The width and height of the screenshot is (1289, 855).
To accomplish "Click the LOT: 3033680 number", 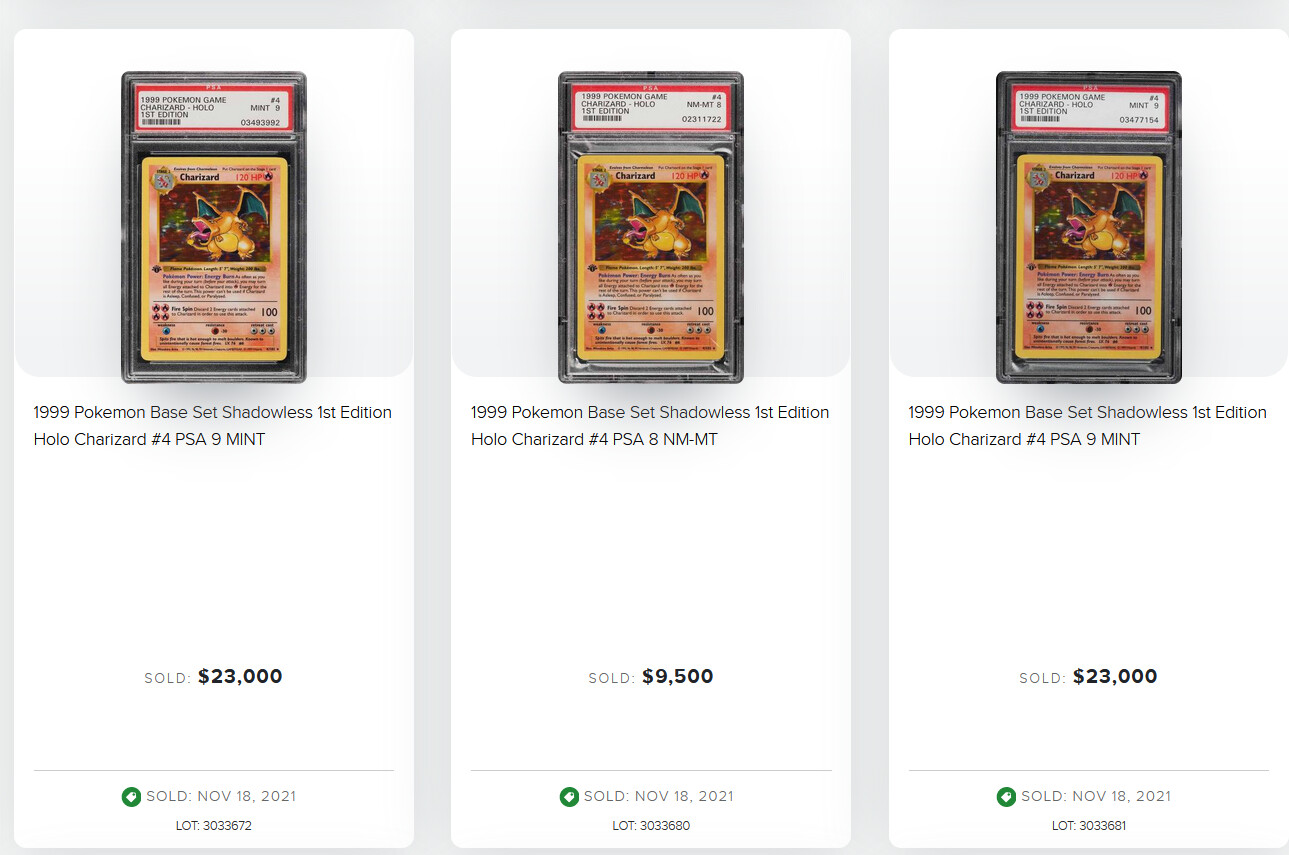I will [651, 826].
